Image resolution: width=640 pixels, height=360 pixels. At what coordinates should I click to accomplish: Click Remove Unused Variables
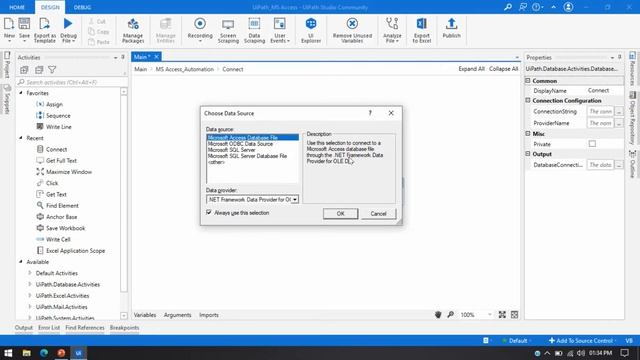(352, 30)
